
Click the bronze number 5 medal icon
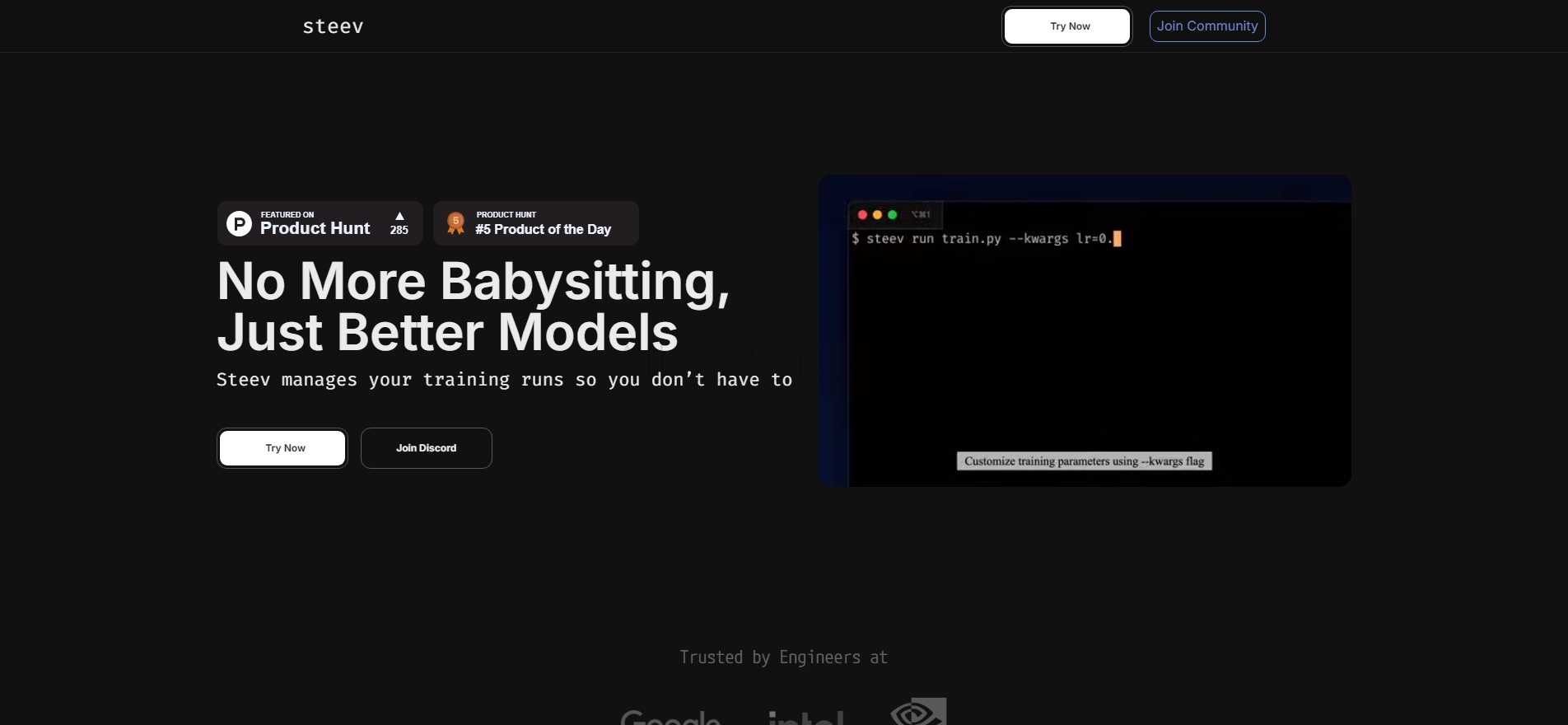click(455, 222)
